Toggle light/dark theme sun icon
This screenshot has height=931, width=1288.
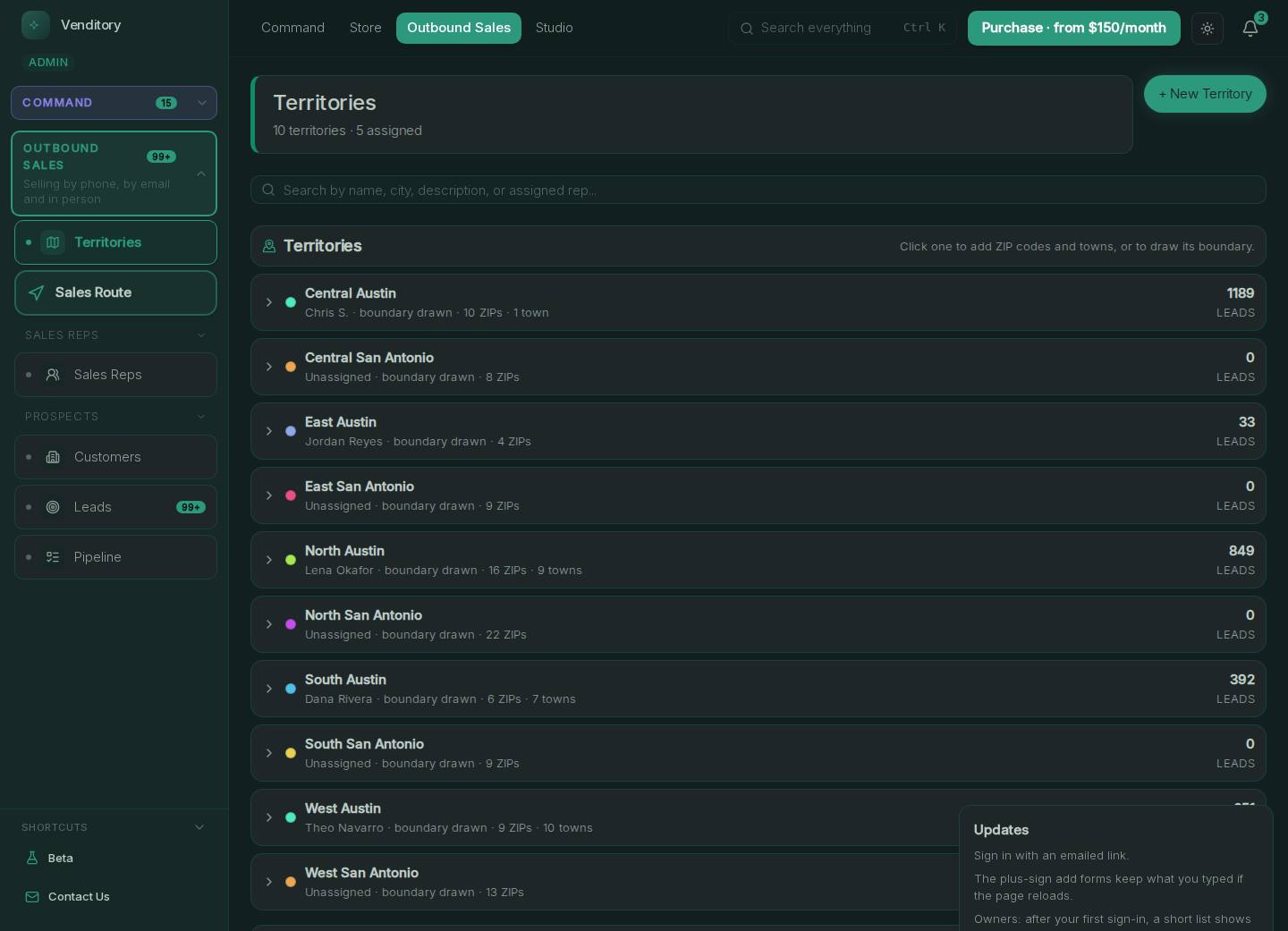pos(1207,29)
